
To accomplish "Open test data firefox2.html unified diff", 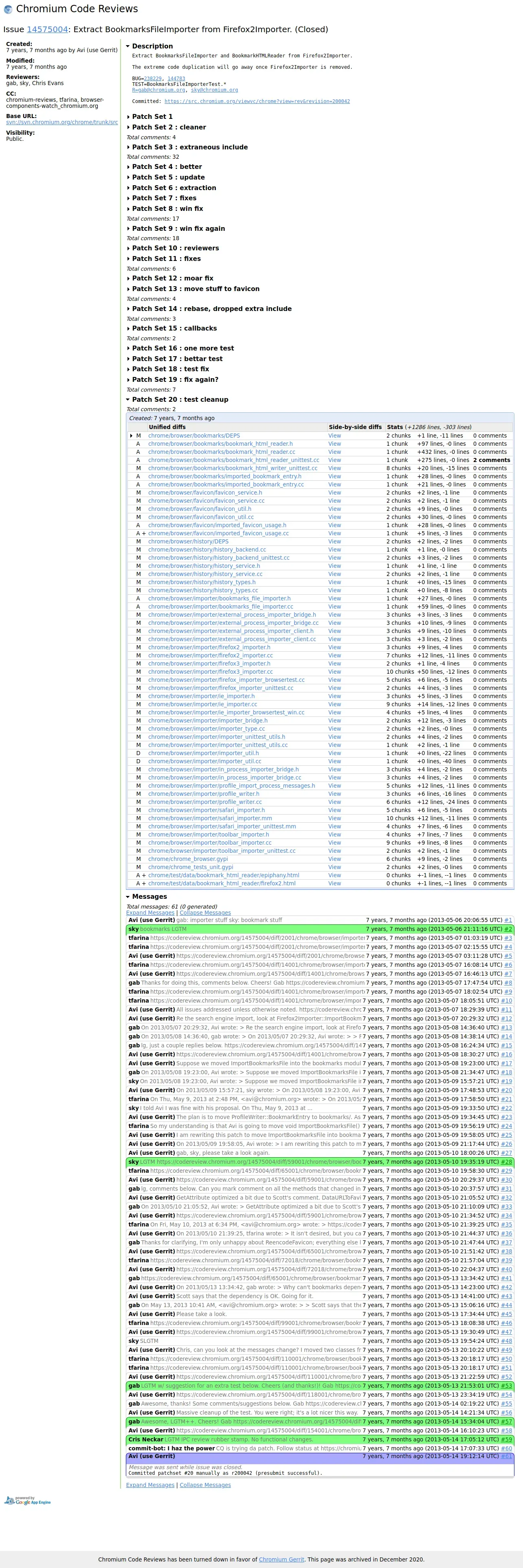I will pyautogui.click(x=222, y=883).
